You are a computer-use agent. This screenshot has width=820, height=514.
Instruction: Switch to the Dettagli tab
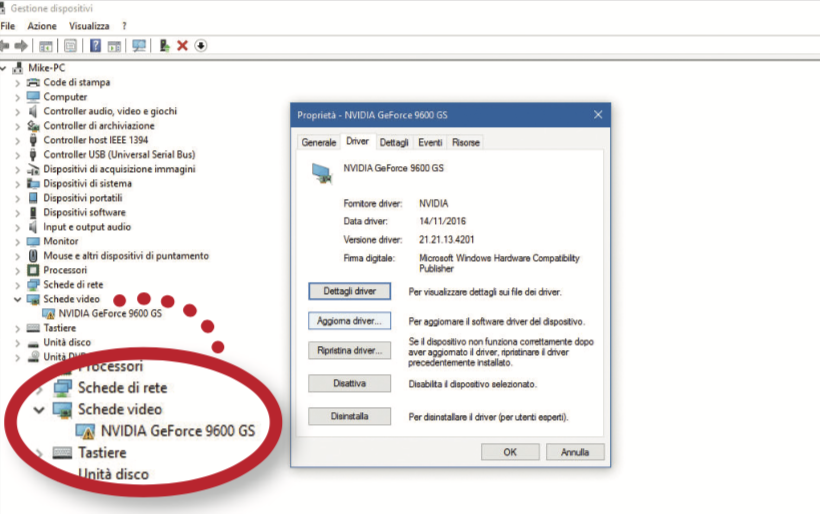394,143
